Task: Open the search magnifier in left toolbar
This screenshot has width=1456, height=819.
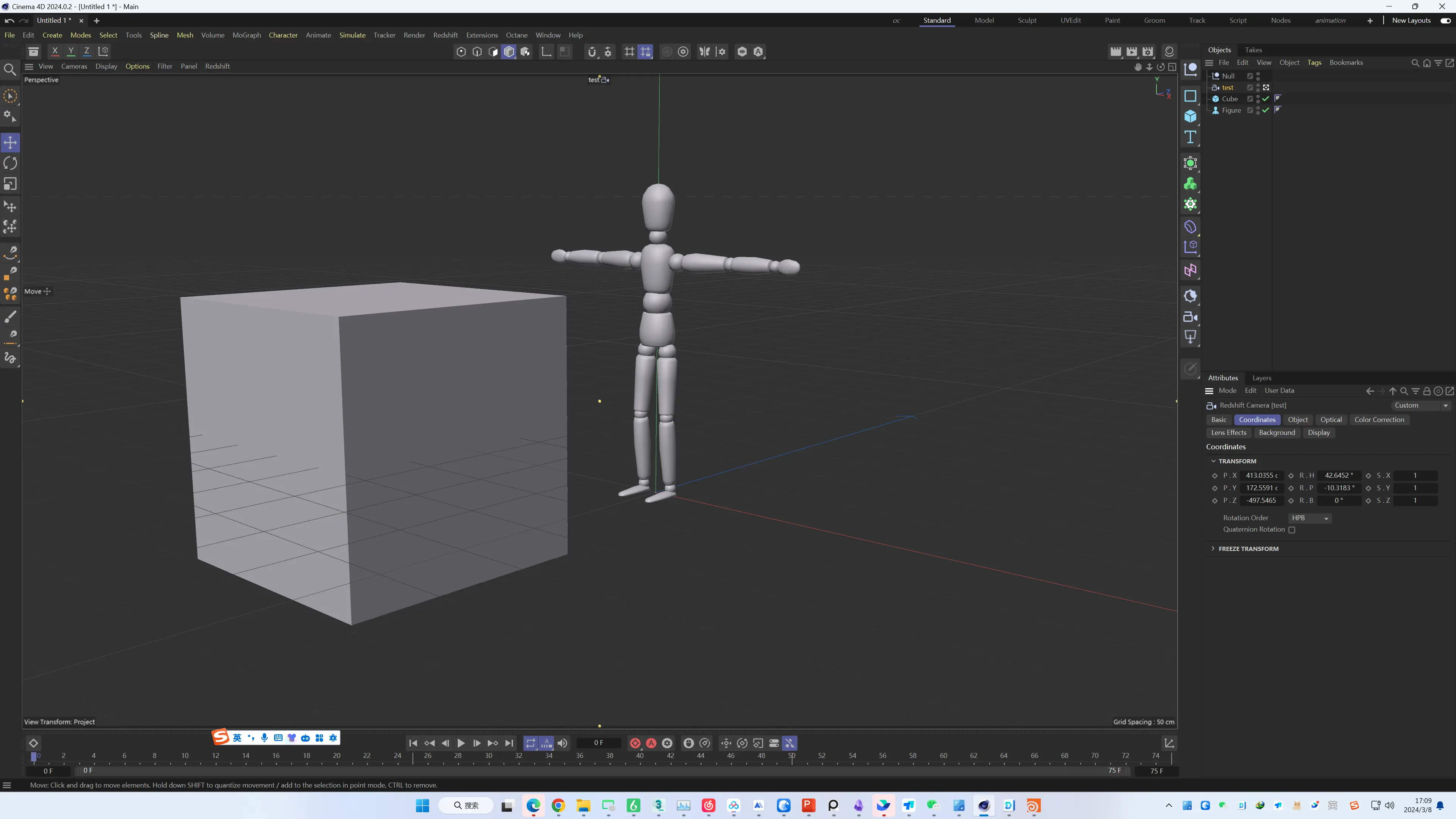Action: (10, 69)
